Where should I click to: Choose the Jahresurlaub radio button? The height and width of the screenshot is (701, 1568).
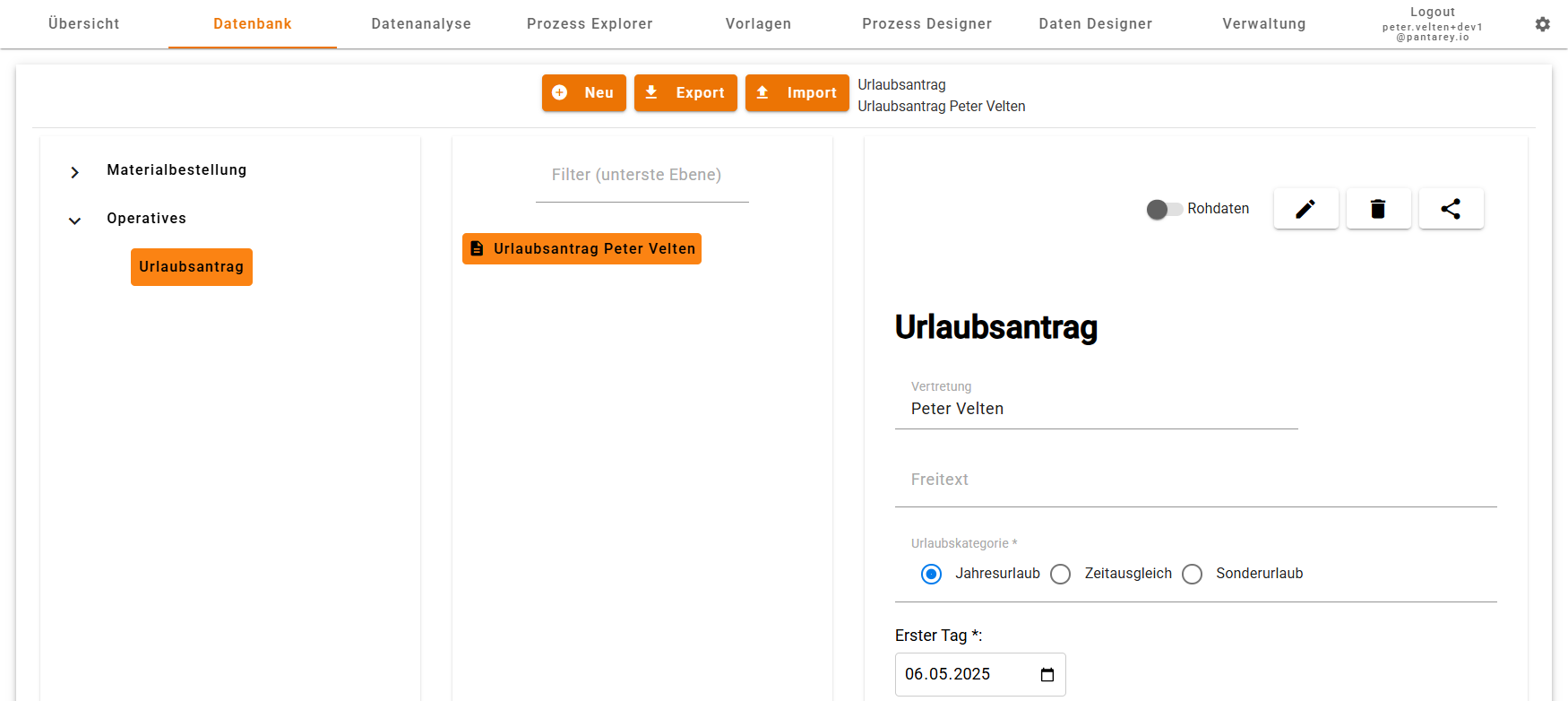(x=931, y=575)
